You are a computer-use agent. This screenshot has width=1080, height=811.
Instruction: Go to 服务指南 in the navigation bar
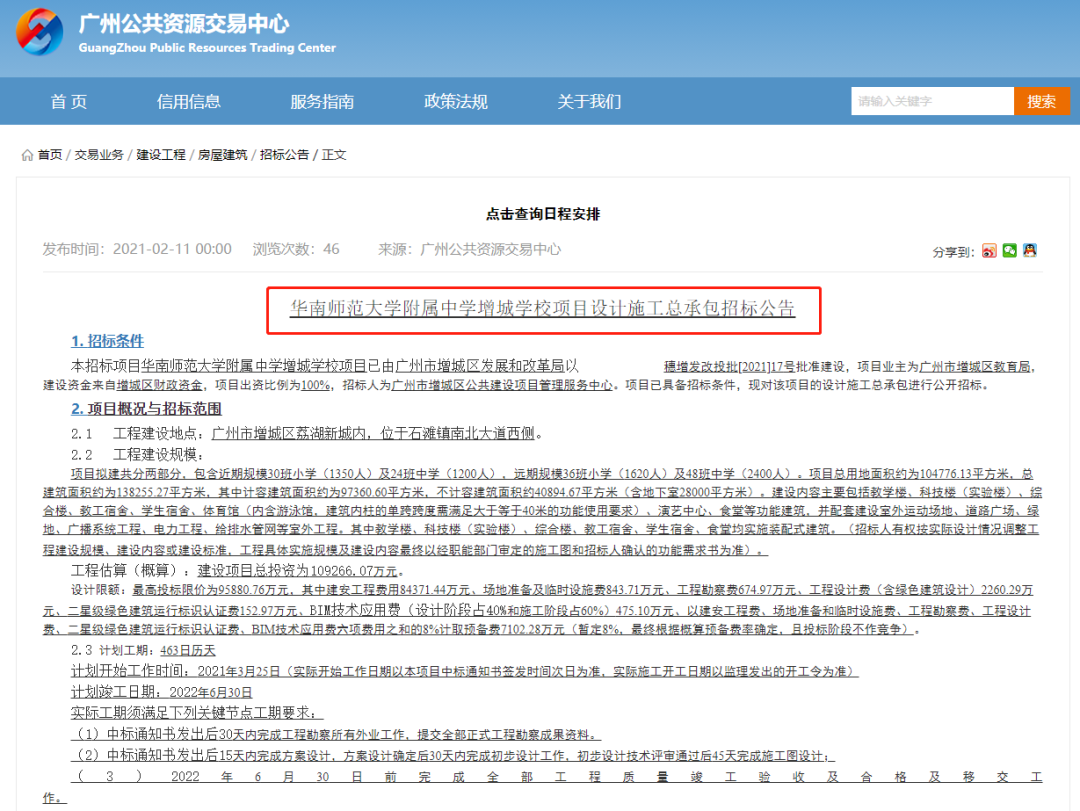[322, 101]
